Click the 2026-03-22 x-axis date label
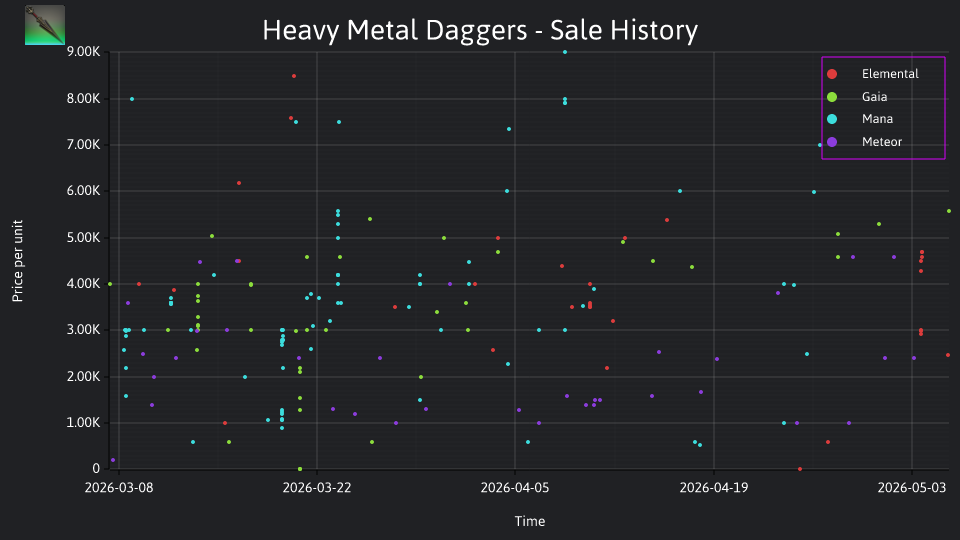Image resolution: width=960 pixels, height=540 pixels. (x=317, y=488)
